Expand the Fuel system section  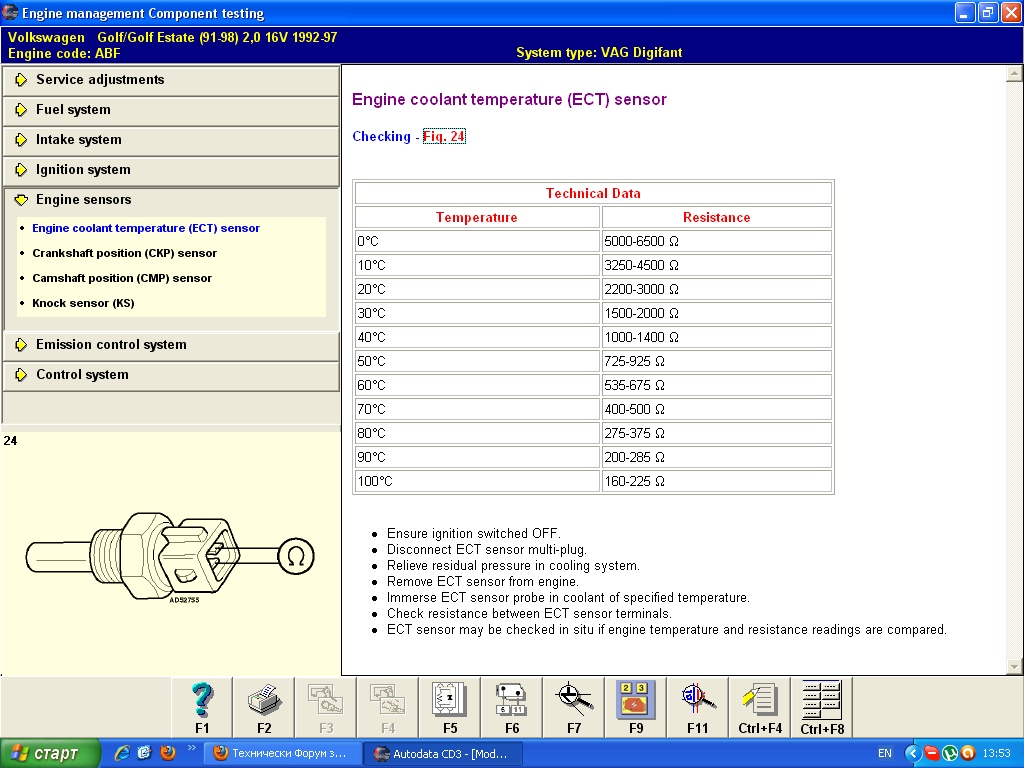[73, 110]
